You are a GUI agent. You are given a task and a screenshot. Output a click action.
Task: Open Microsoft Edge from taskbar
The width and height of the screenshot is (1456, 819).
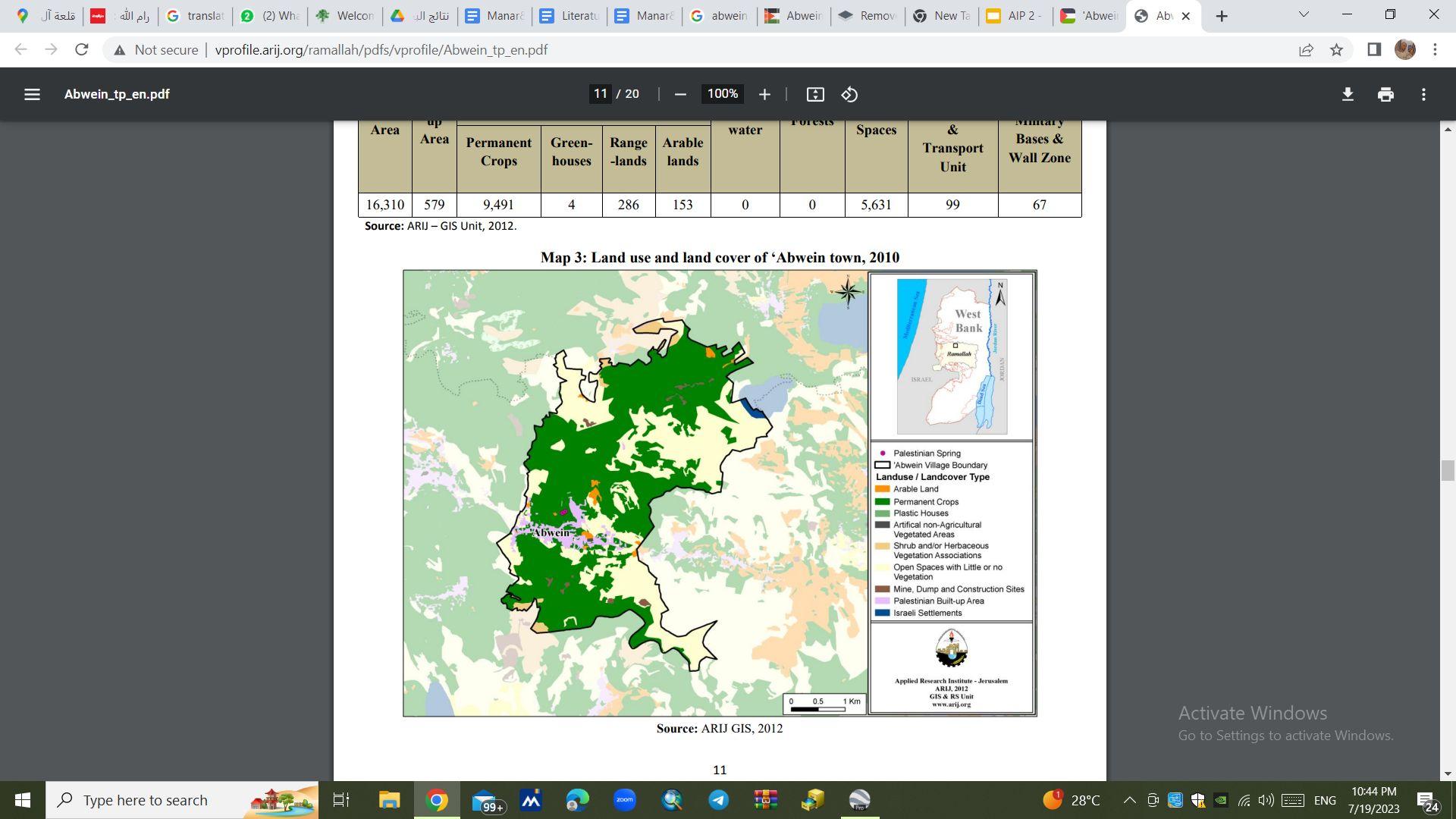pos(578,800)
